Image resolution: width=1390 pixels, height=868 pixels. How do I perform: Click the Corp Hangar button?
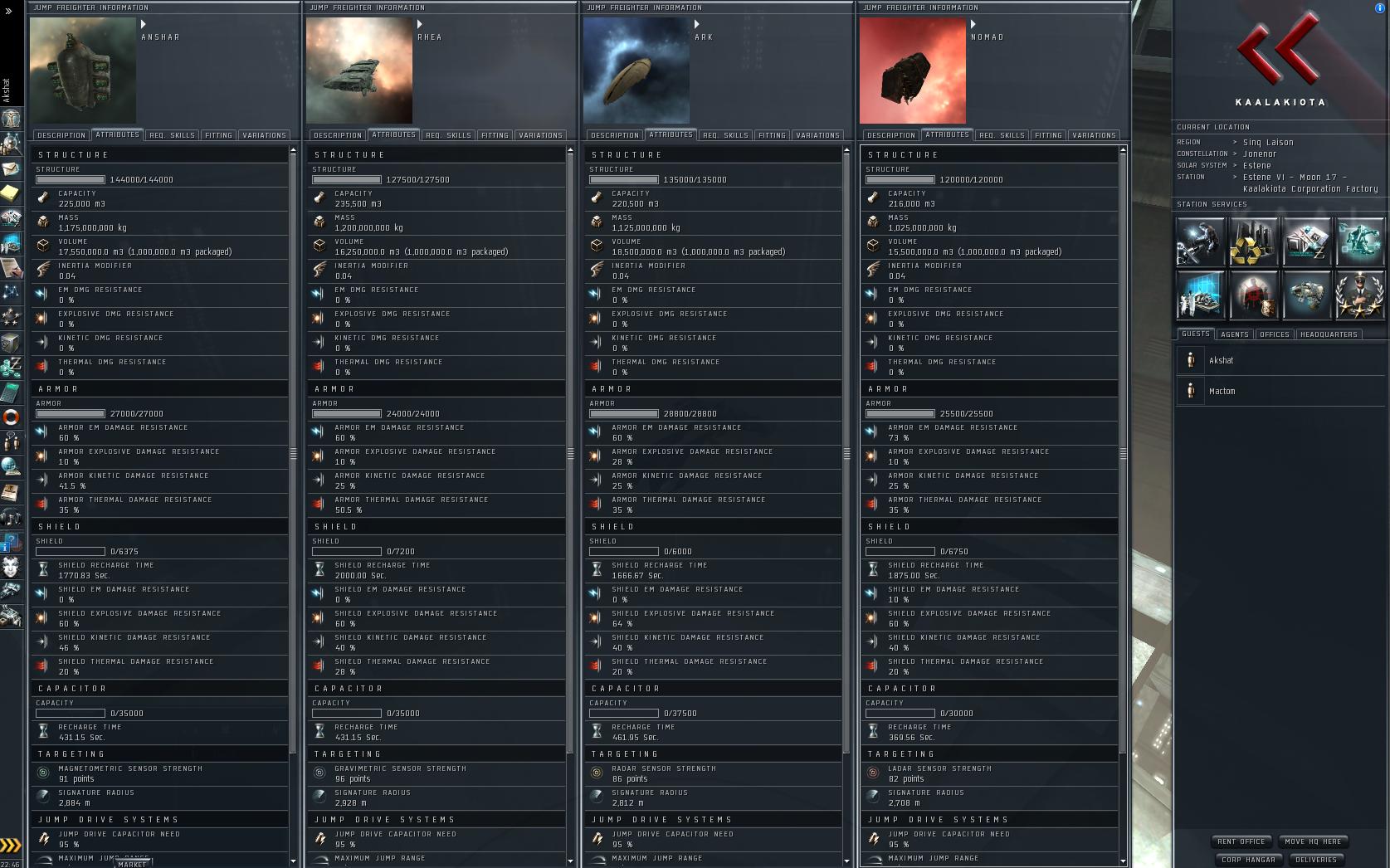(x=1248, y=860)
